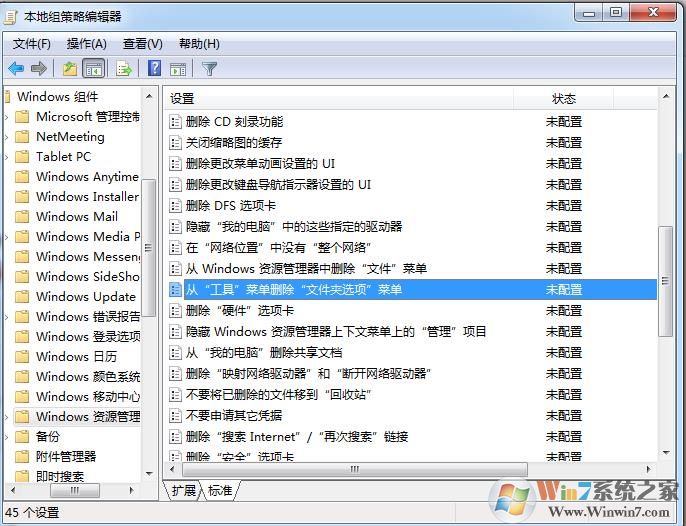Open the 查看(V) menu
This screenshot has height=526, width=686.
coord(143,44)
